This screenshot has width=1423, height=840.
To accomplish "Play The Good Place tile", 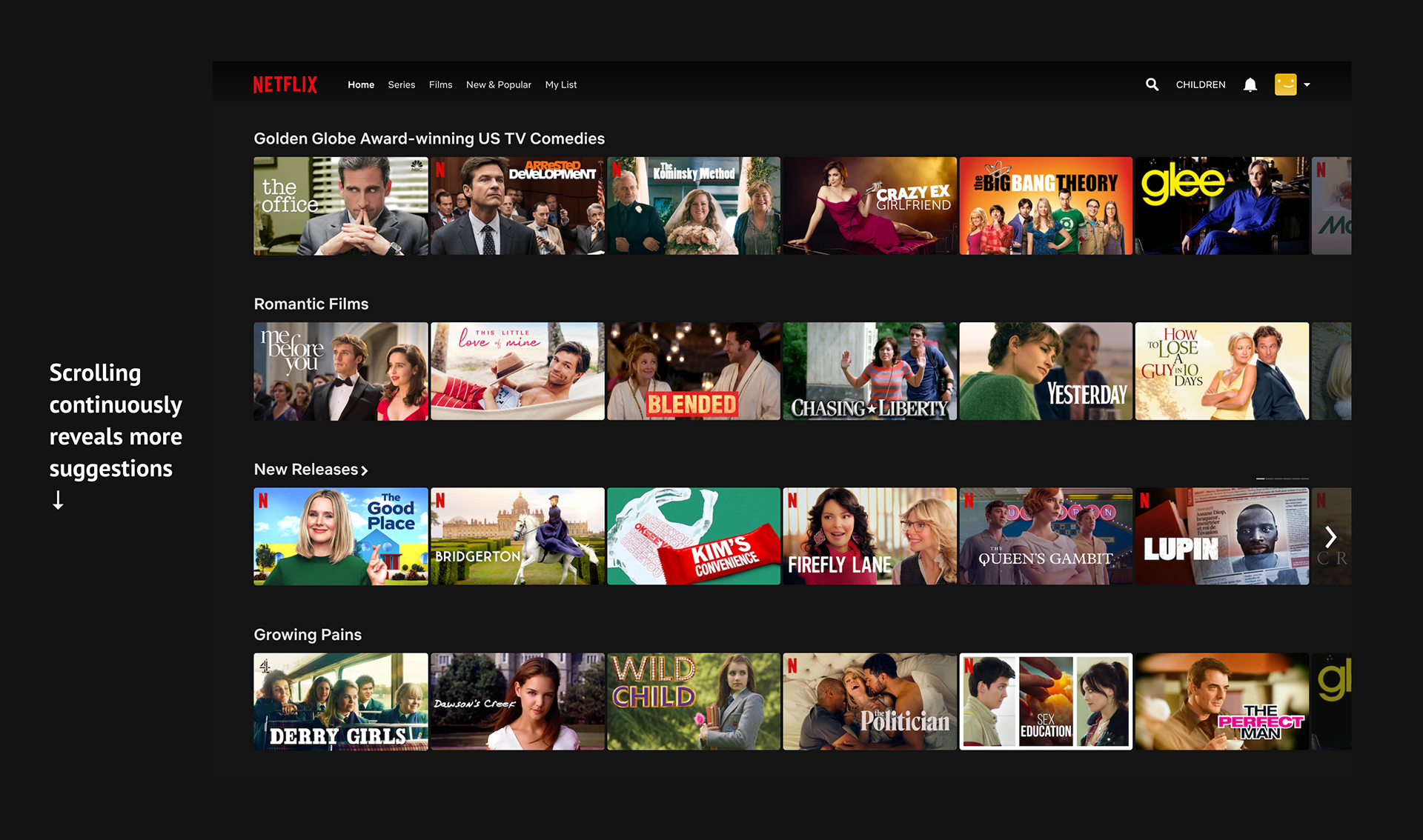I will (x=341, y=536).
